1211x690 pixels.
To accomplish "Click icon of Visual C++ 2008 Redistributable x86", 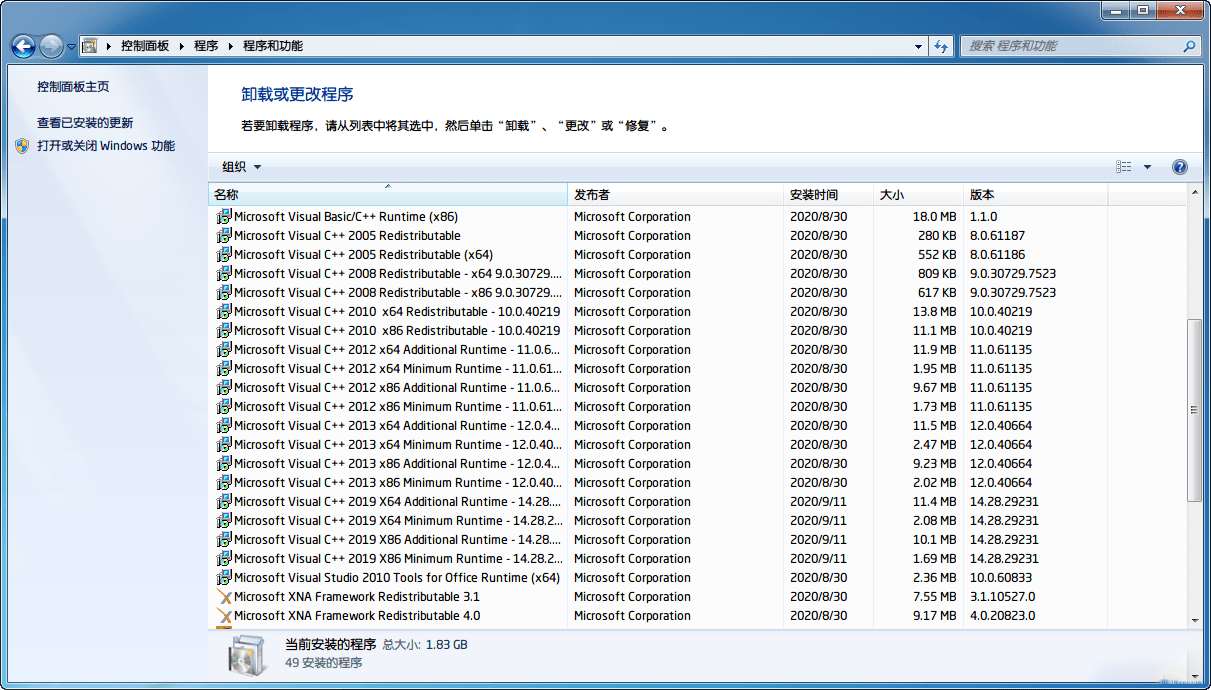I will tap(224, 292).
